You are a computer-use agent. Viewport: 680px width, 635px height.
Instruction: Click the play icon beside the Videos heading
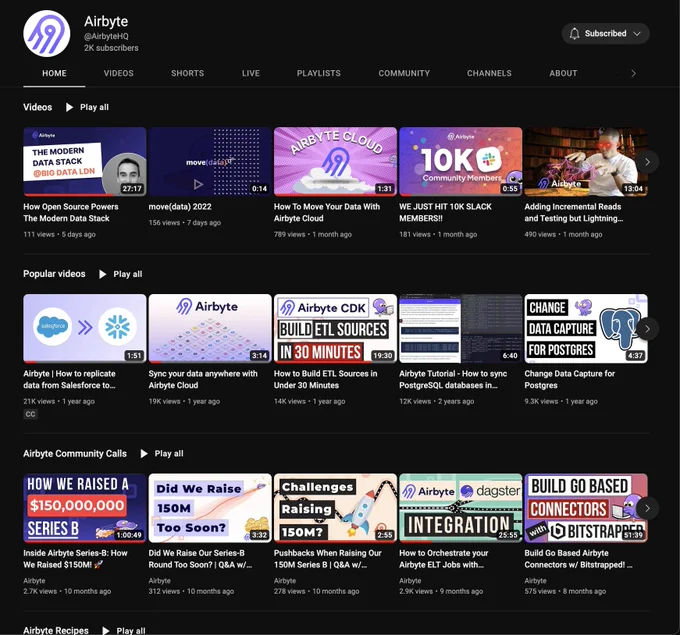[x=69, y=107]
